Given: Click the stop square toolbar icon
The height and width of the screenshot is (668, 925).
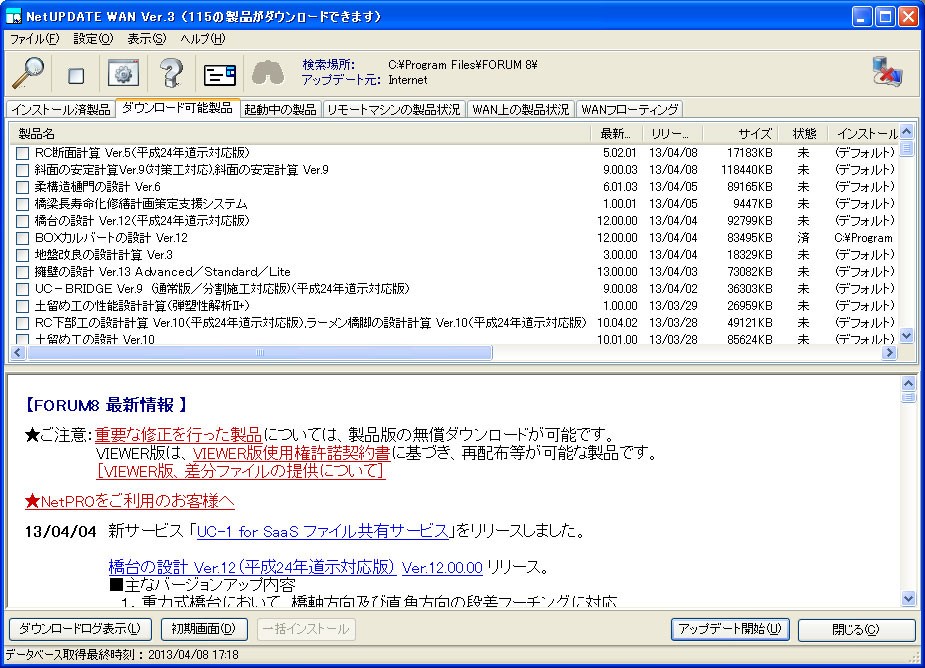Looking at the screenshot, I should coord(76,75).
